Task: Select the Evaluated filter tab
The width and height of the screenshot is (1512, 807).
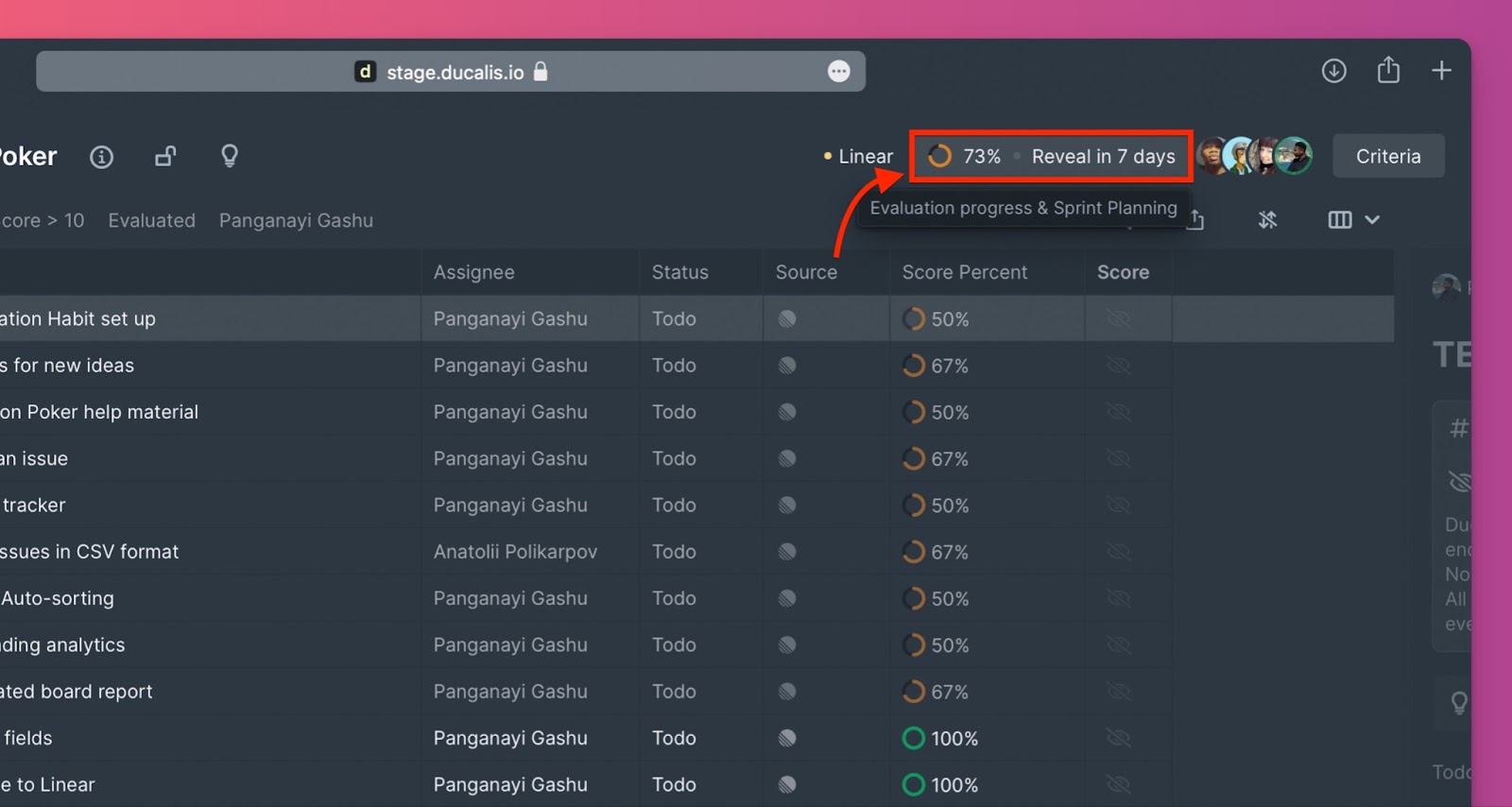Action: tap(151, 220)
